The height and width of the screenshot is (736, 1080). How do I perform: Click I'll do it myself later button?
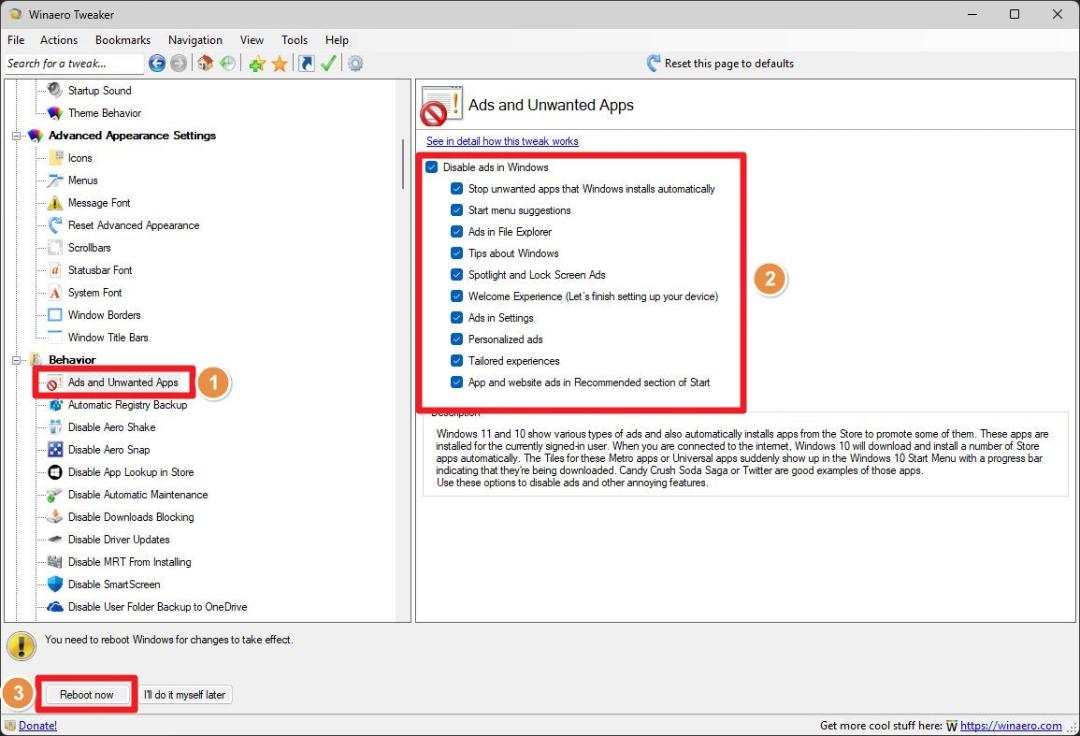(x=185, y=695)
